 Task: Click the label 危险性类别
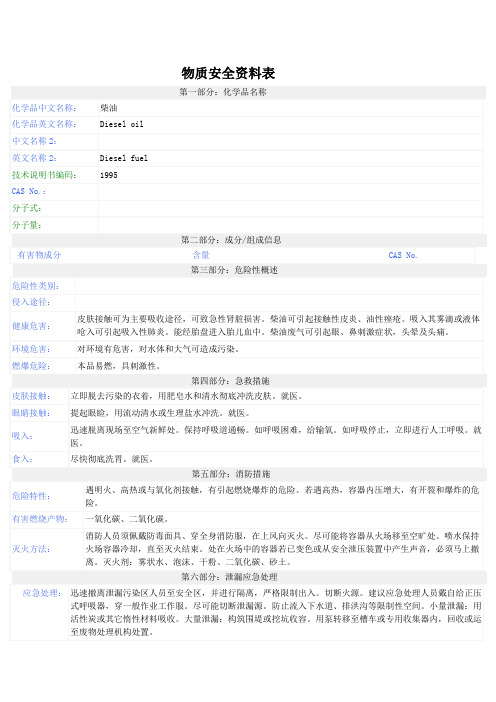pyautogui.click(x=35, y=286)
